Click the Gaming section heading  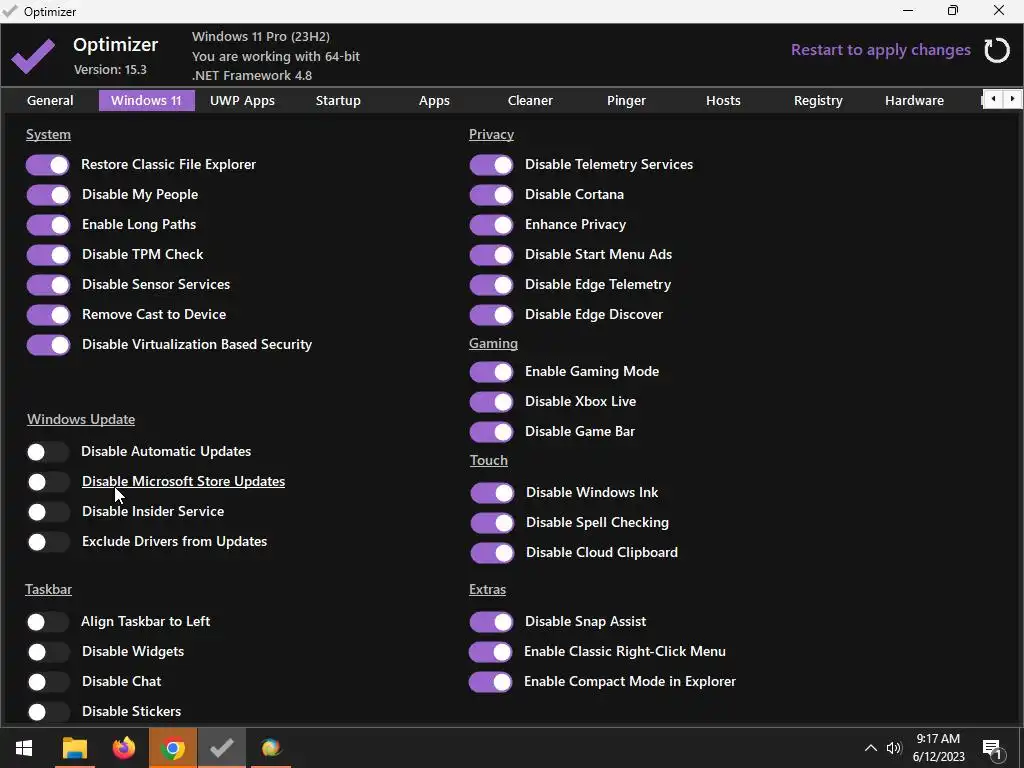click(493, 344)
